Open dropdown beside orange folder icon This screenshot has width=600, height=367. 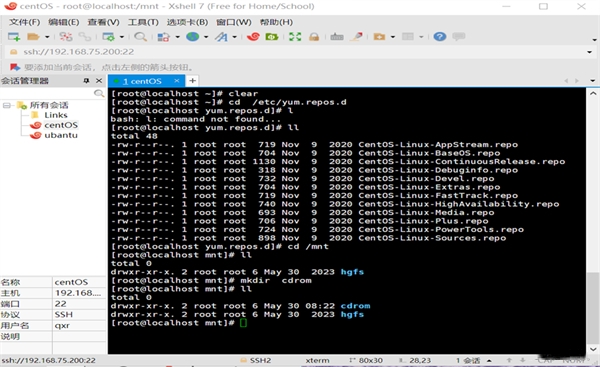pyautogui.click(x=393, y=37)
